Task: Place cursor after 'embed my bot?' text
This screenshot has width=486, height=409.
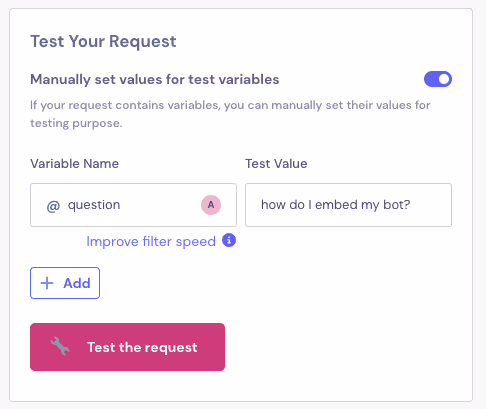Action: 412,205
